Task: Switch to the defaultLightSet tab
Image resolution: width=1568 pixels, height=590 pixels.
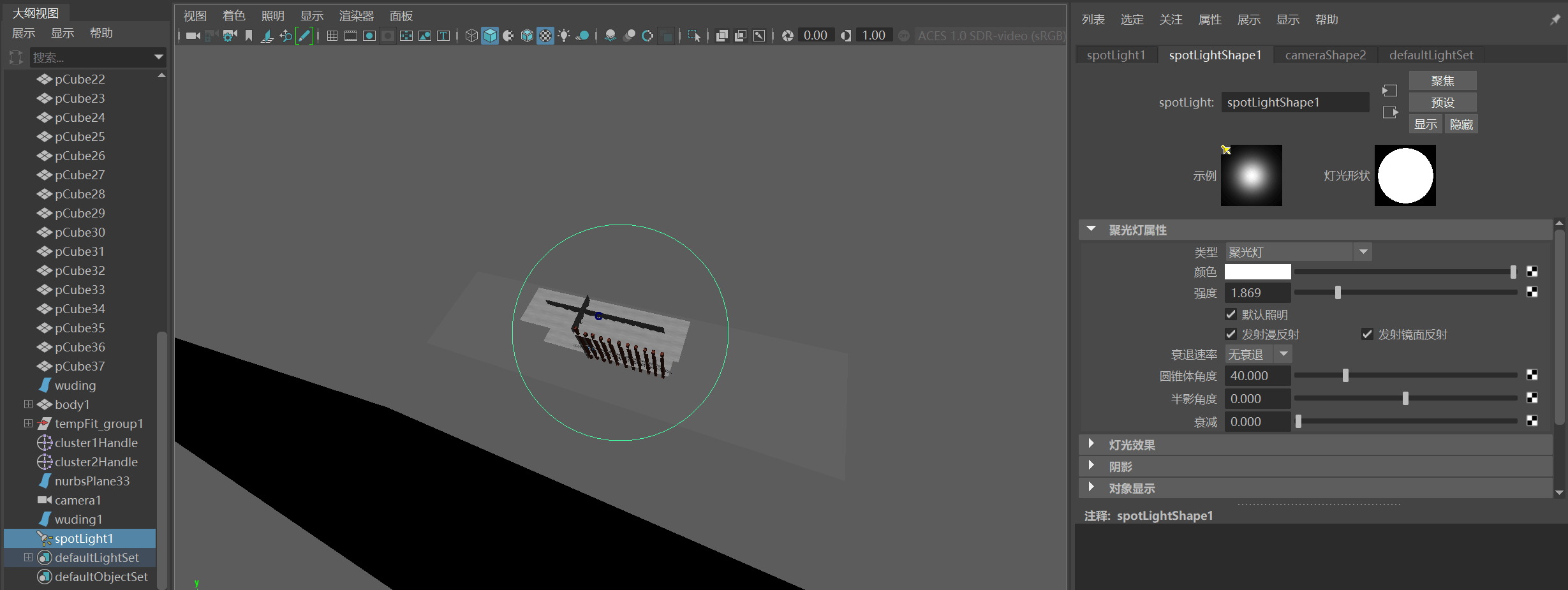Action: point(1431,55)
